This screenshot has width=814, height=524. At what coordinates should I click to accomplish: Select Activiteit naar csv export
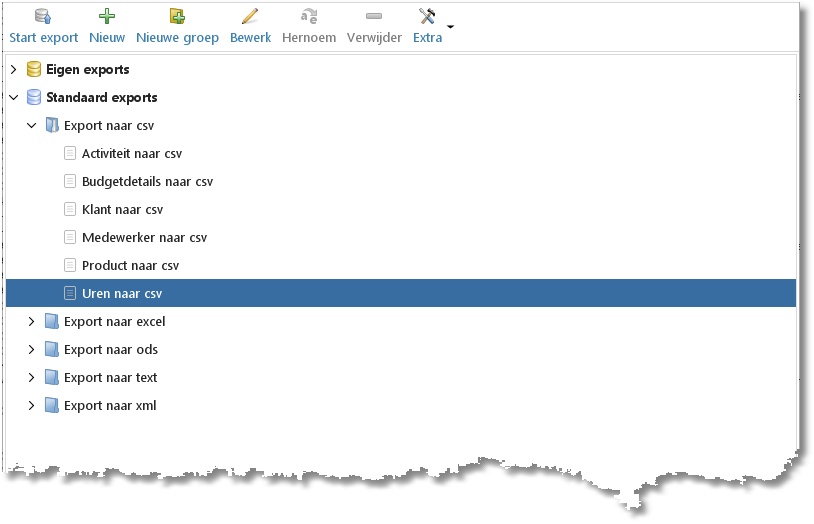132,154
